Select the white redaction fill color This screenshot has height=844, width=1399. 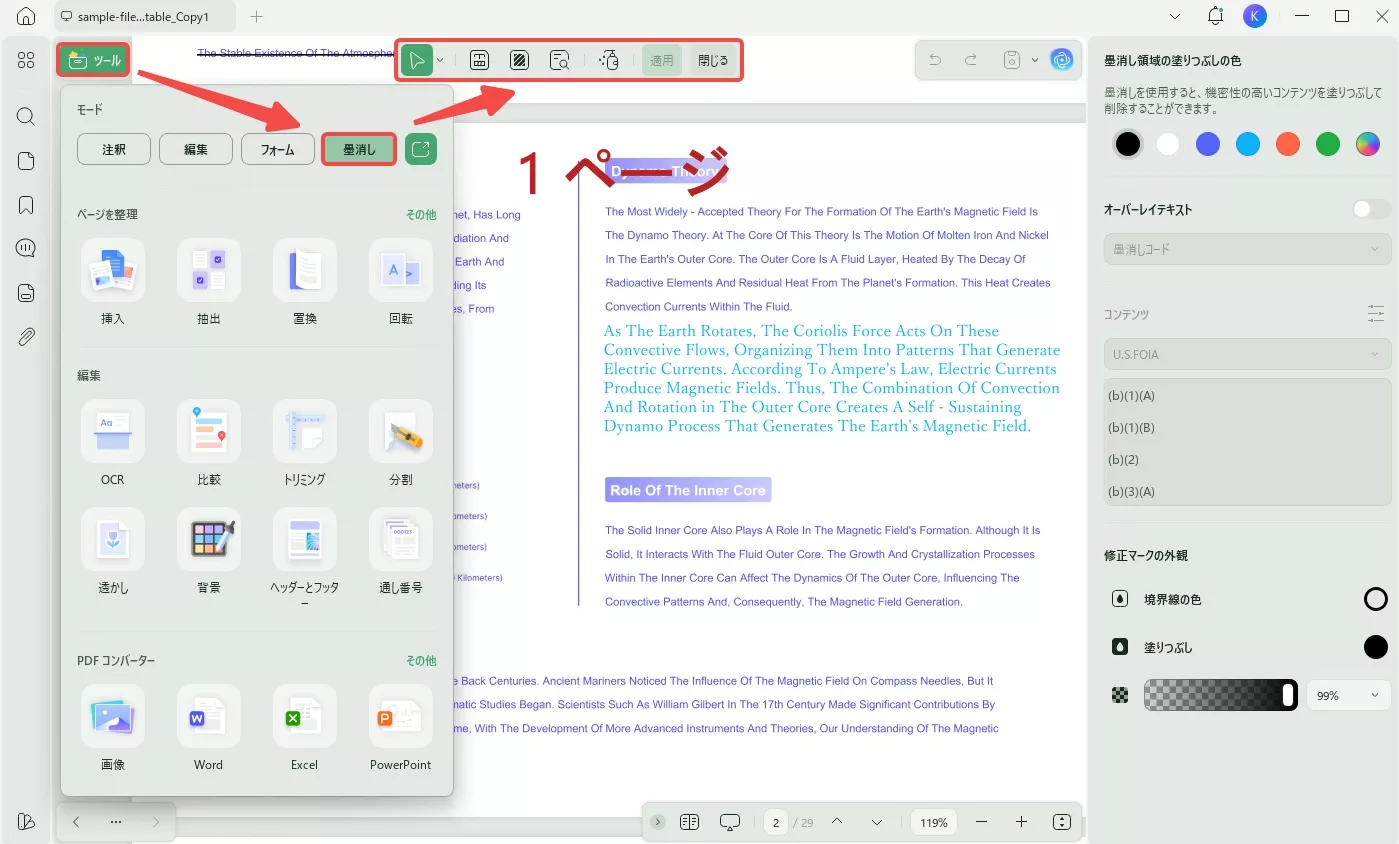(1168, 144)
